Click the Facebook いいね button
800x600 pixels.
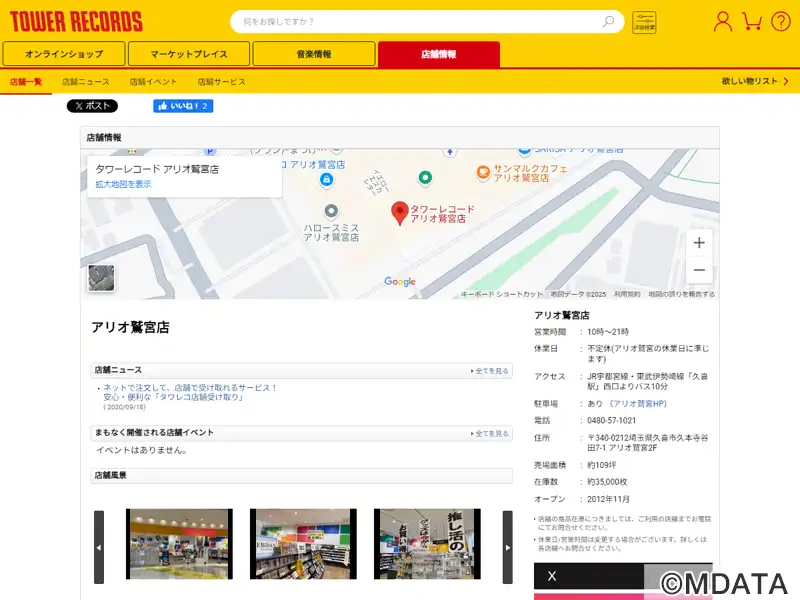click(183, 106)
